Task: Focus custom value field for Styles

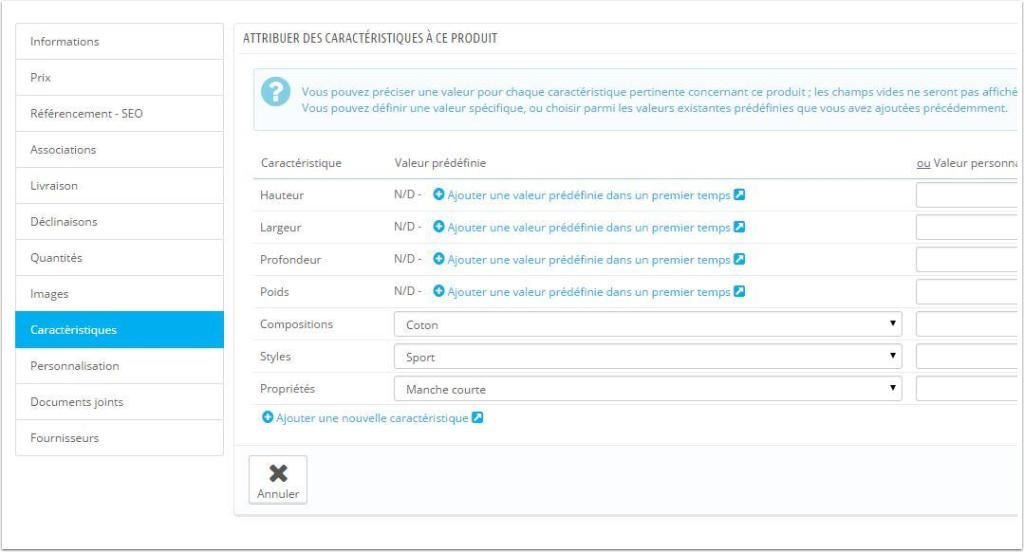Action: click(x=968, y=357)
